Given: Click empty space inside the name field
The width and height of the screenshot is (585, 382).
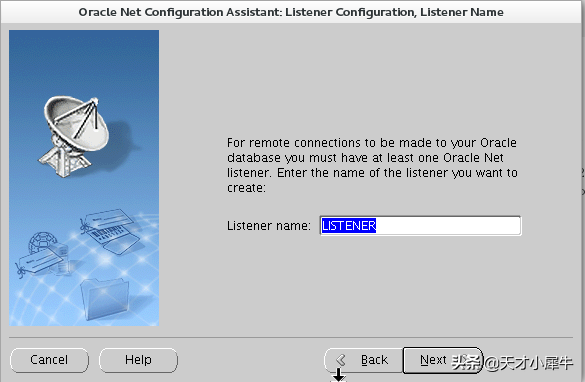Looking at the screenshot, I should [448, 226].
